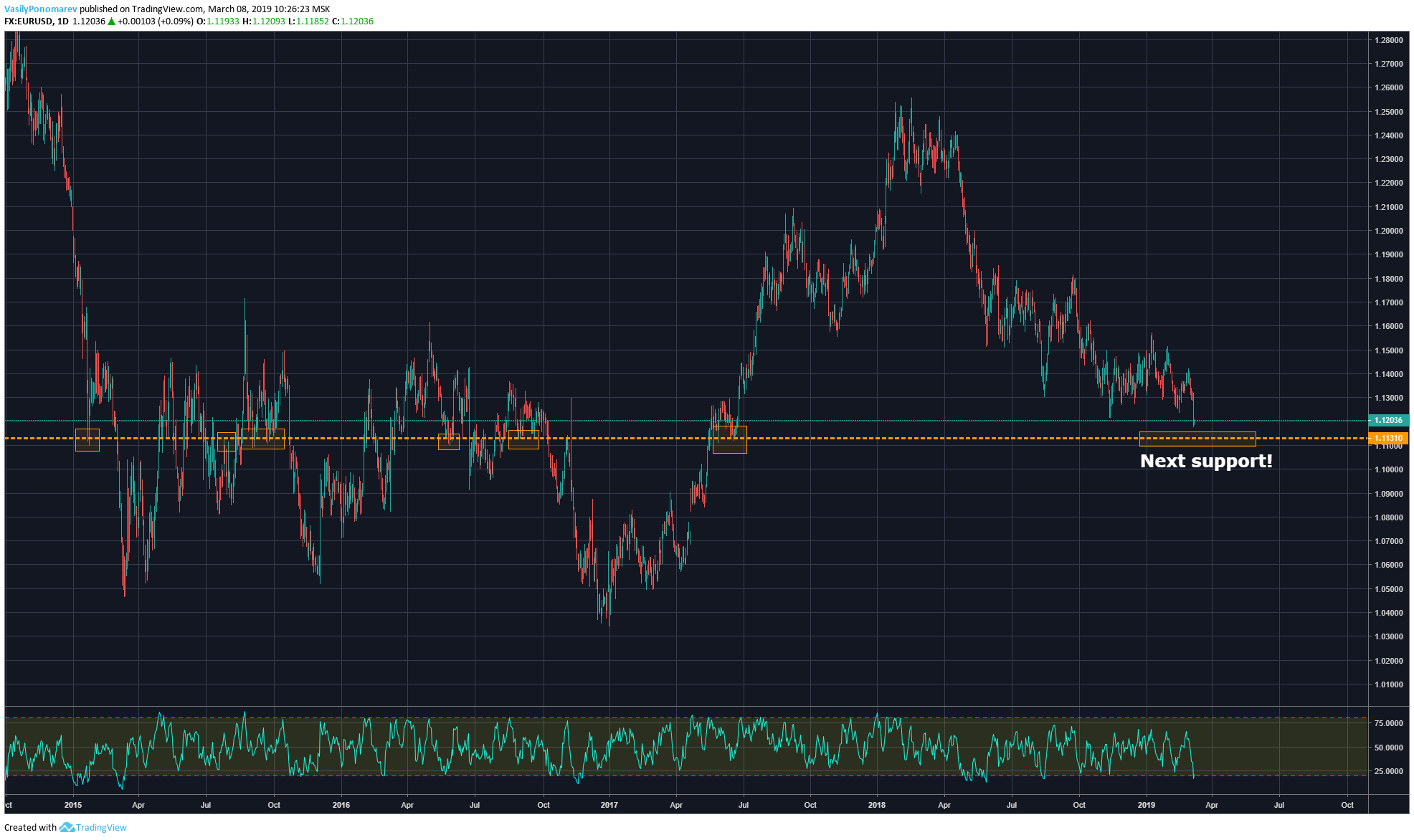This screenshot has width=1414, height=840.
Task: Click the open value 1.11933
Action: tap(223, 22)
